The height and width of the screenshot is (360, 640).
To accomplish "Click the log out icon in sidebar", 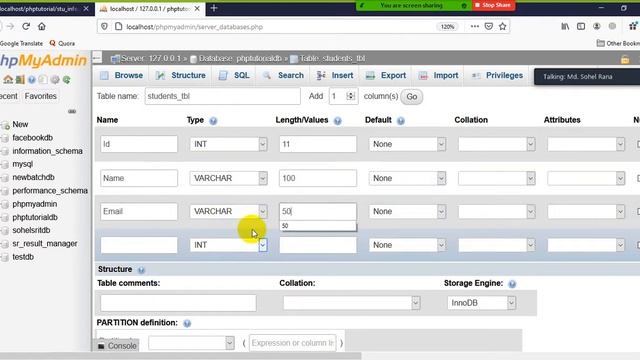I will click(20, 80).
